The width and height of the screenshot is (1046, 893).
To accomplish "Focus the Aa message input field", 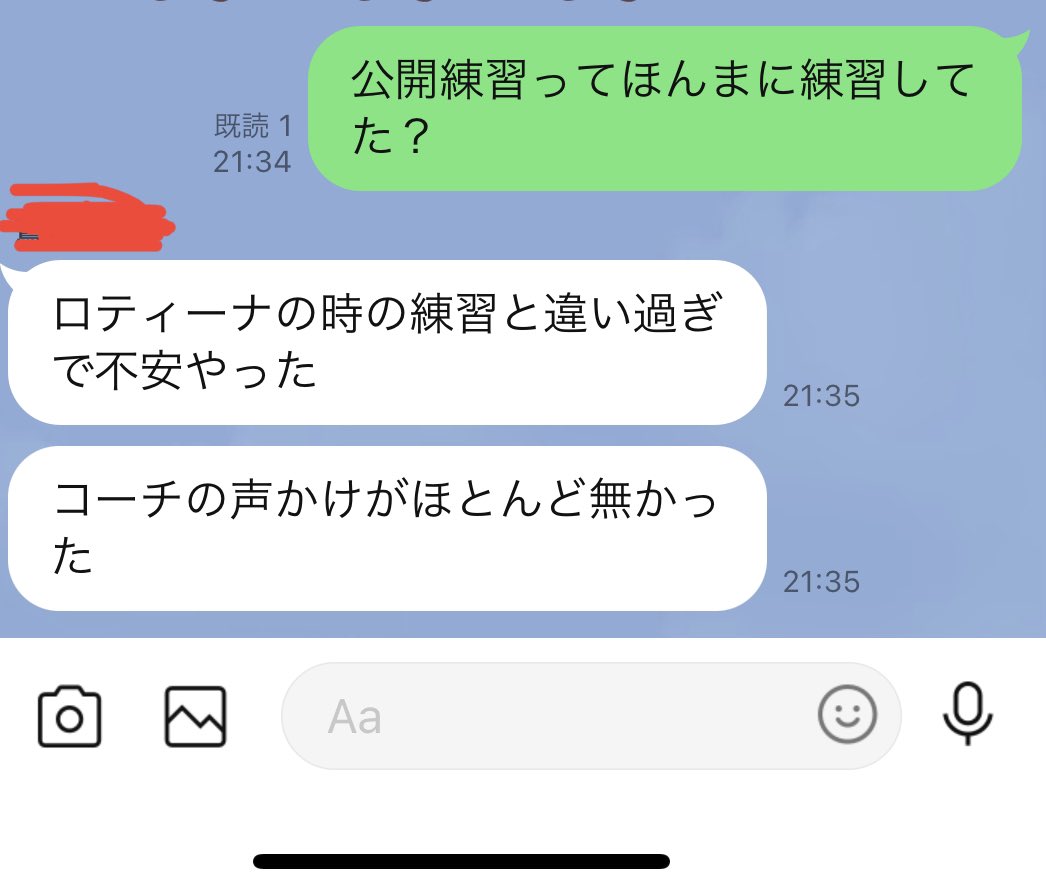I will pyautogui.click(x=591, y=716).
